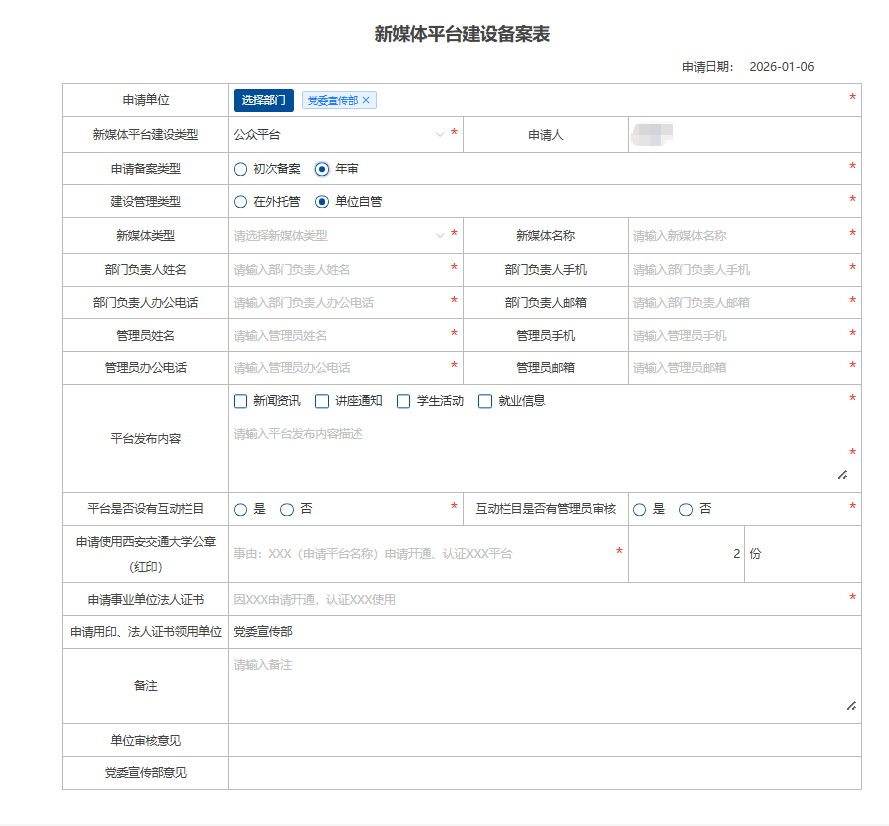Enable the 学生活动 checkbox
This screenshot has width=889, height=826.
tap(404, 401)
